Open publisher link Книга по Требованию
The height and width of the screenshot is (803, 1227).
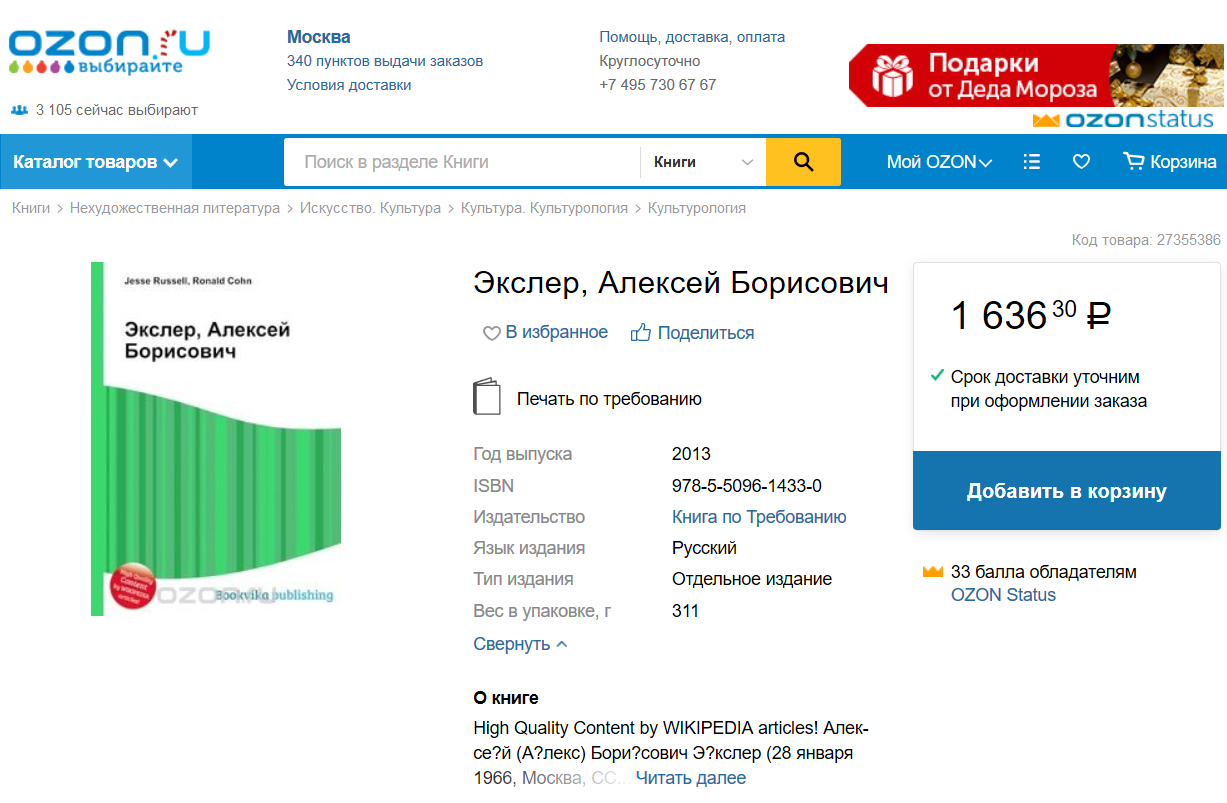click(x=759, y=517)
